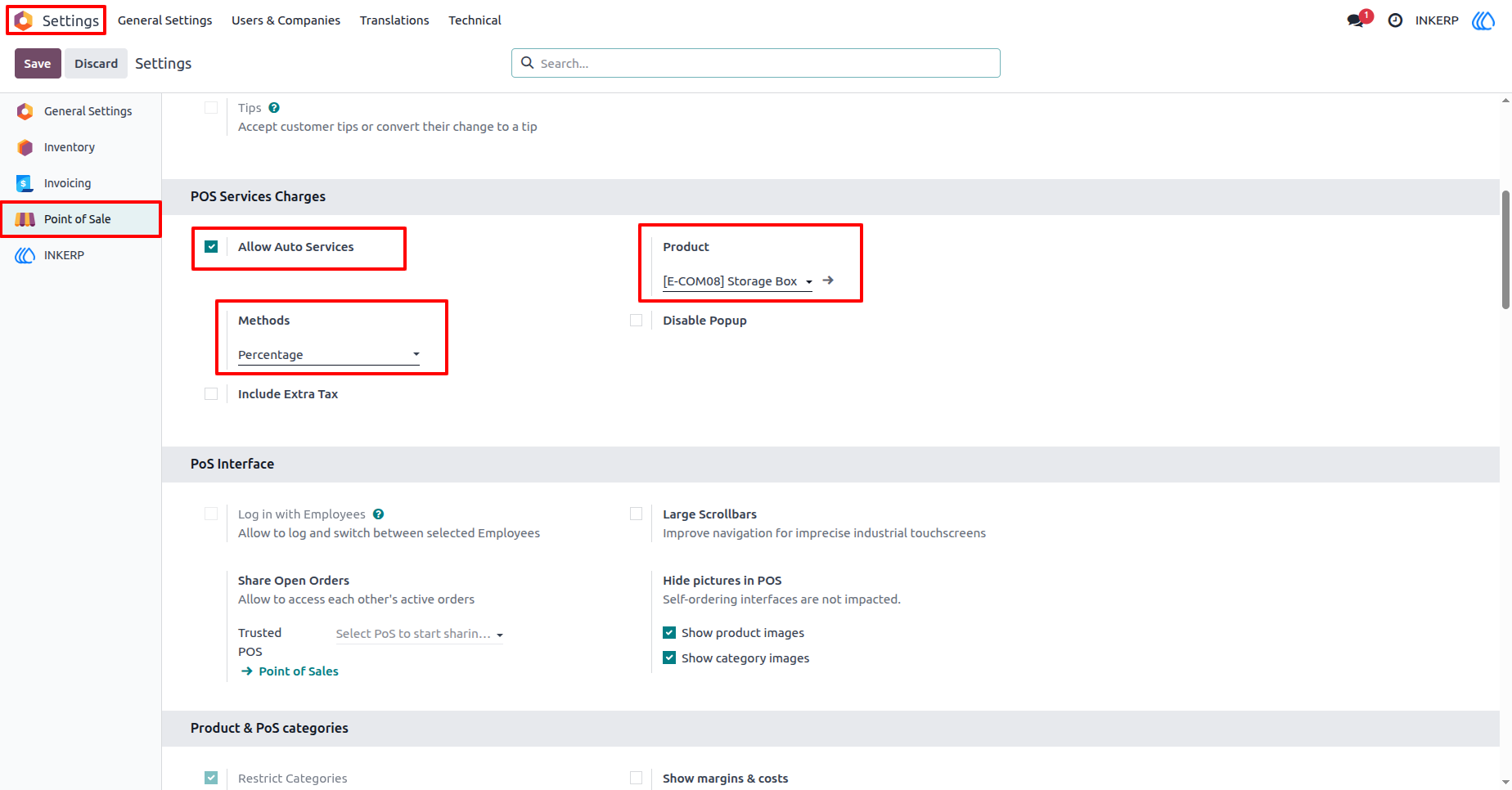Uncheck Show category images
1512x790 pixels.
669,658
